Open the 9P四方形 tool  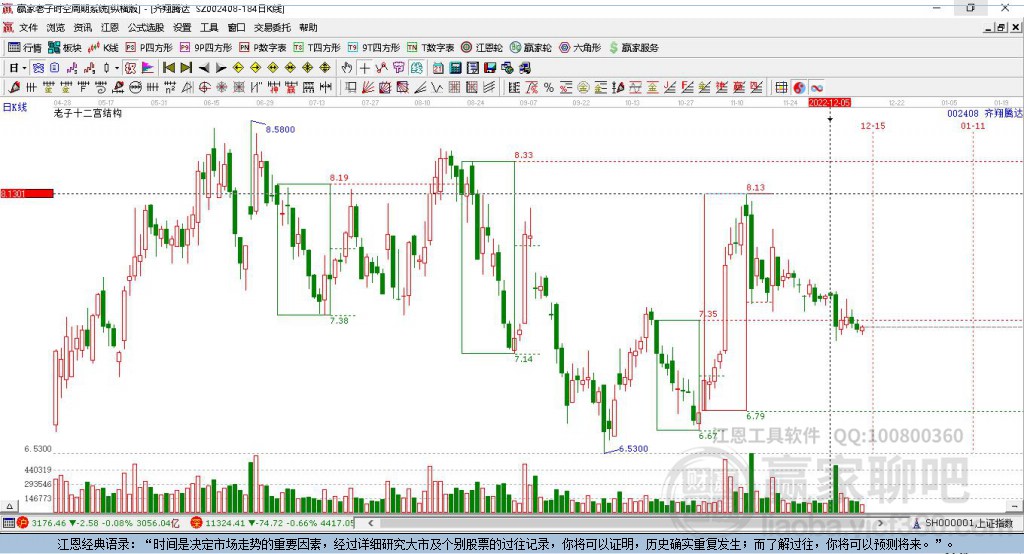coord(206,48)
